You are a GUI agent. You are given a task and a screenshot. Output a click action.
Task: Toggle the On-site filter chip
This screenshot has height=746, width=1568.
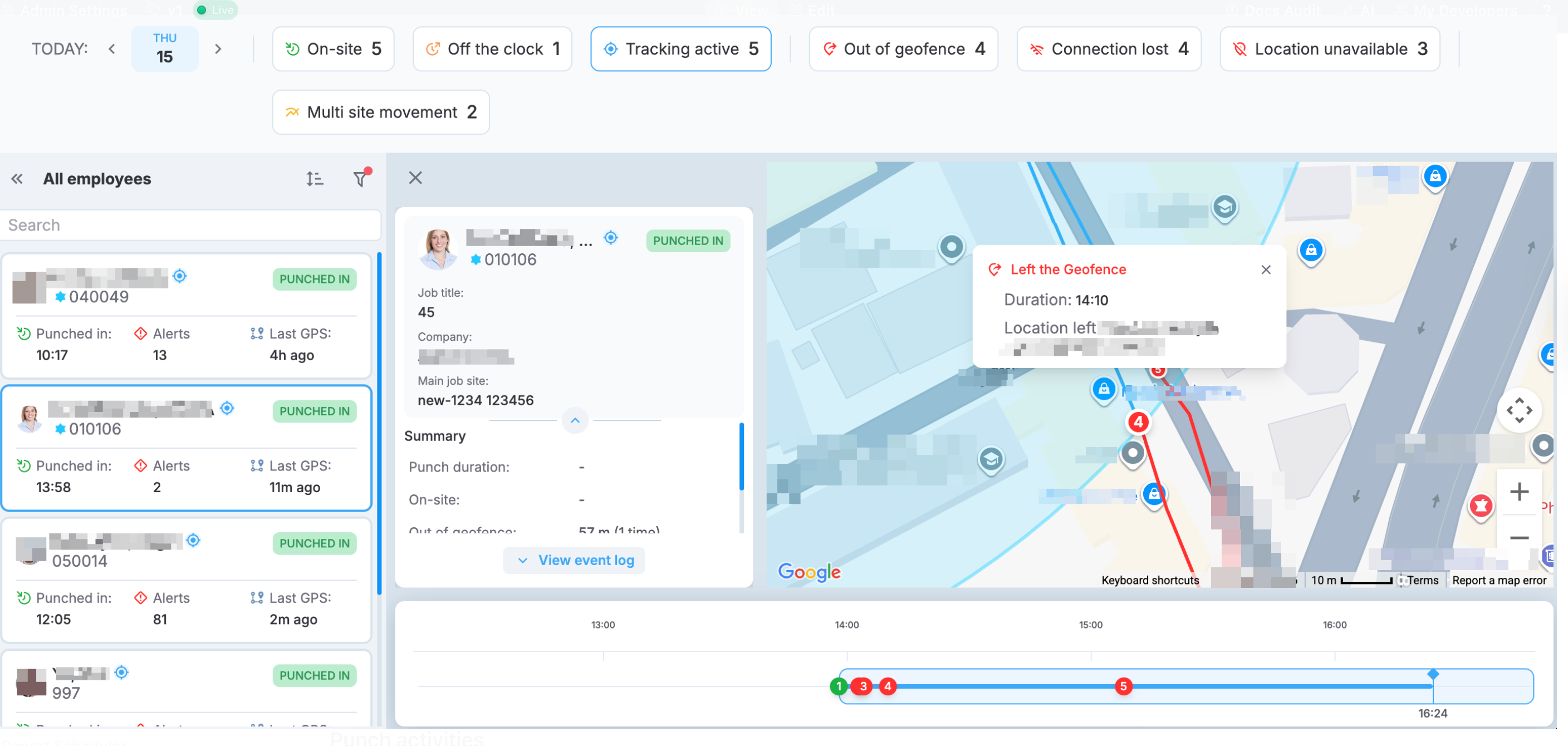point(333,48)
